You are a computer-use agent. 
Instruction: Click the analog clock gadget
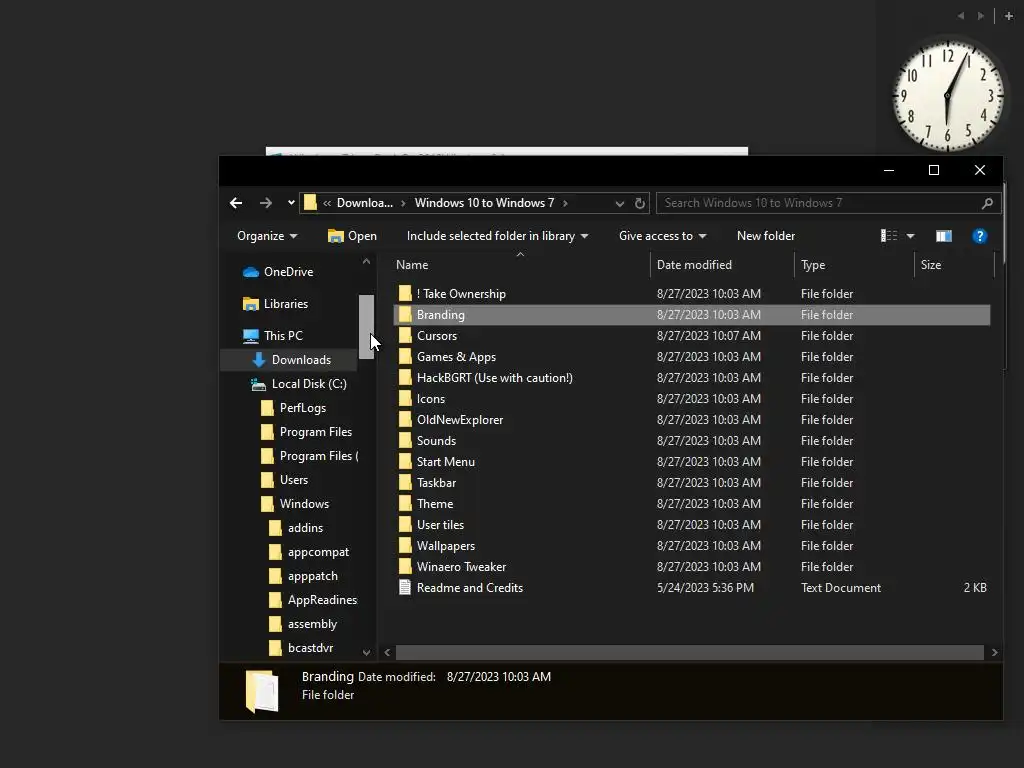[x=947, y=97]
